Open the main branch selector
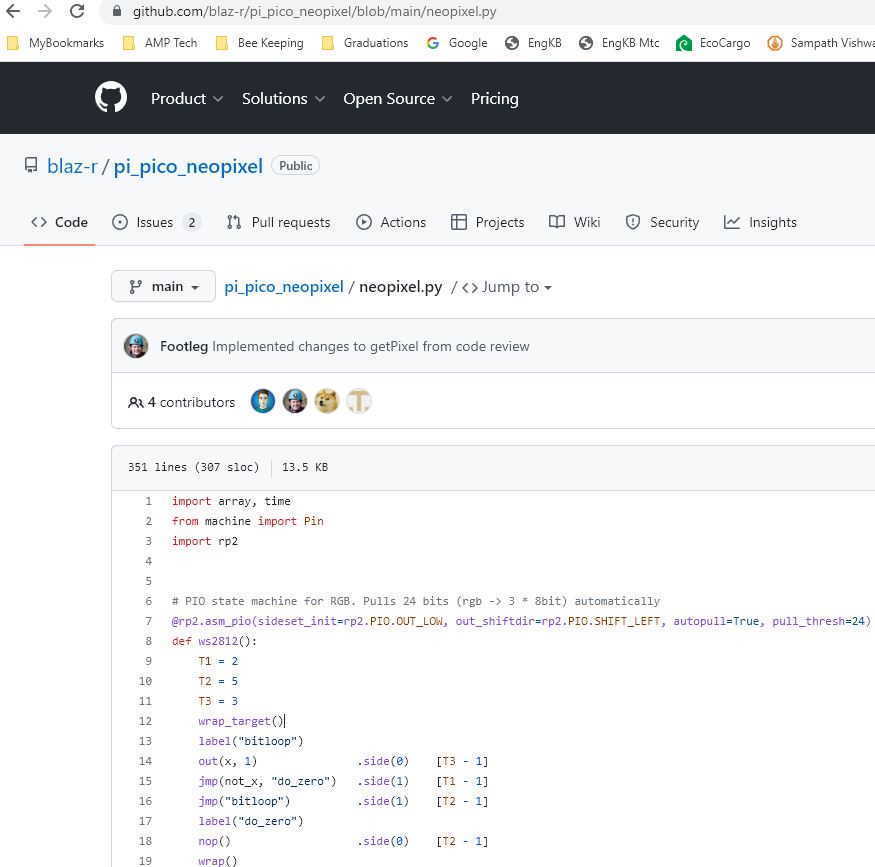The width and height of the screenshot is (875, 867). pyautogui.click(x=163, y=287)
